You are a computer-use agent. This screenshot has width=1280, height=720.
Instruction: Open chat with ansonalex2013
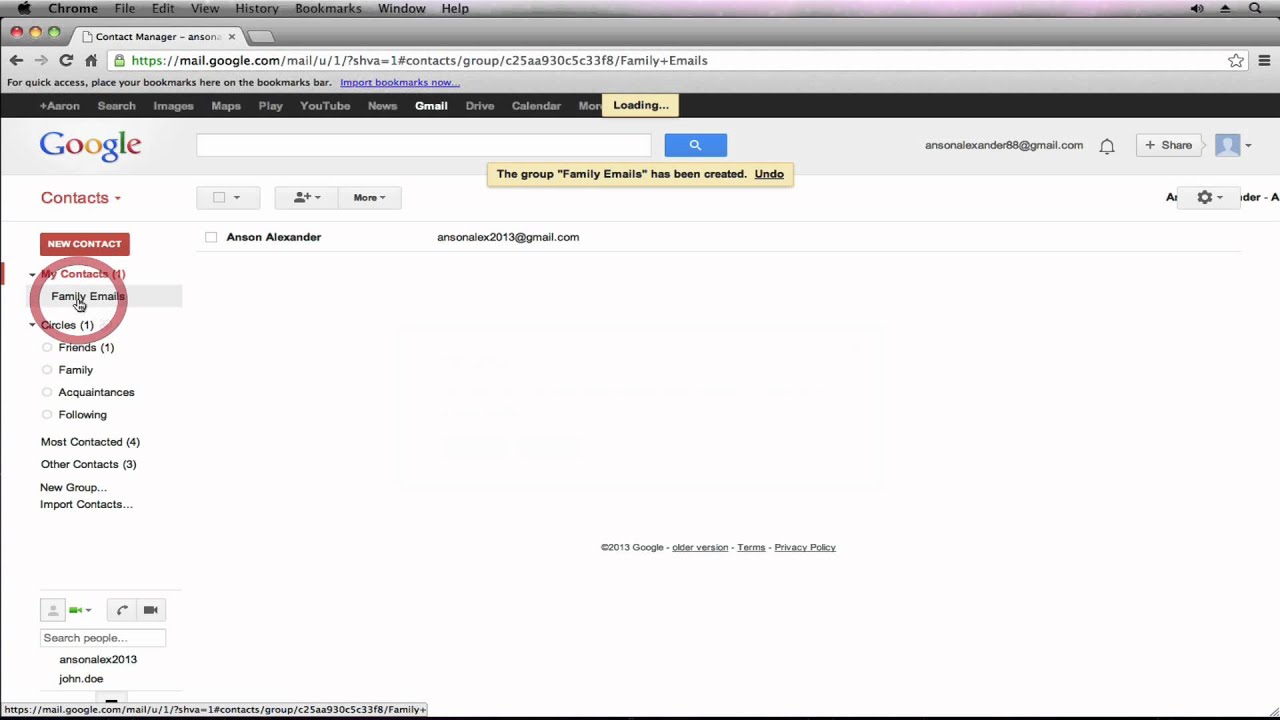98,660
